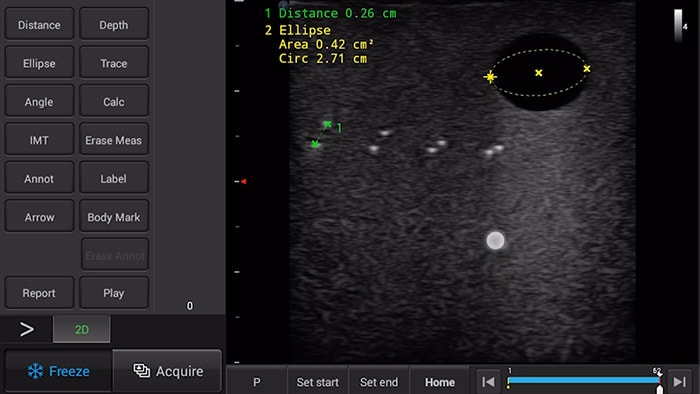
Task: Click the Acquire image button
Action: (167, 371)
